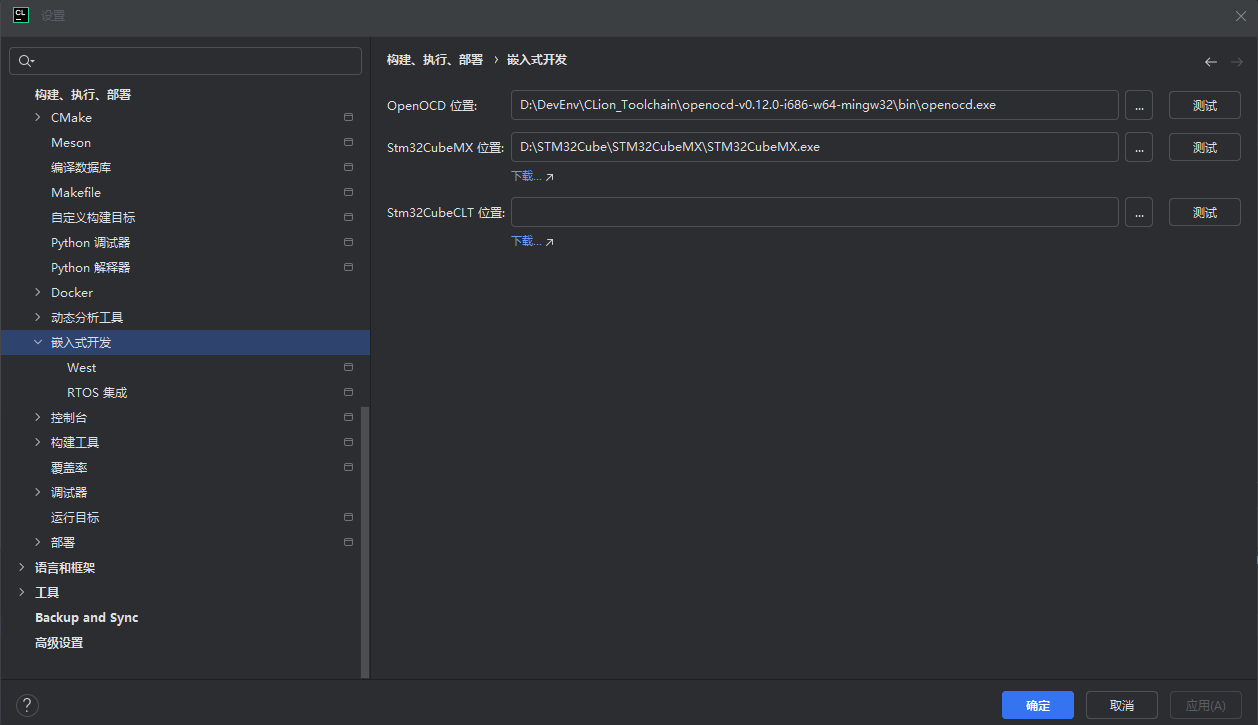Click the settings tree vertical scrollbar
The width and height of the screenshot is (1258, 725).
point(365,540)
